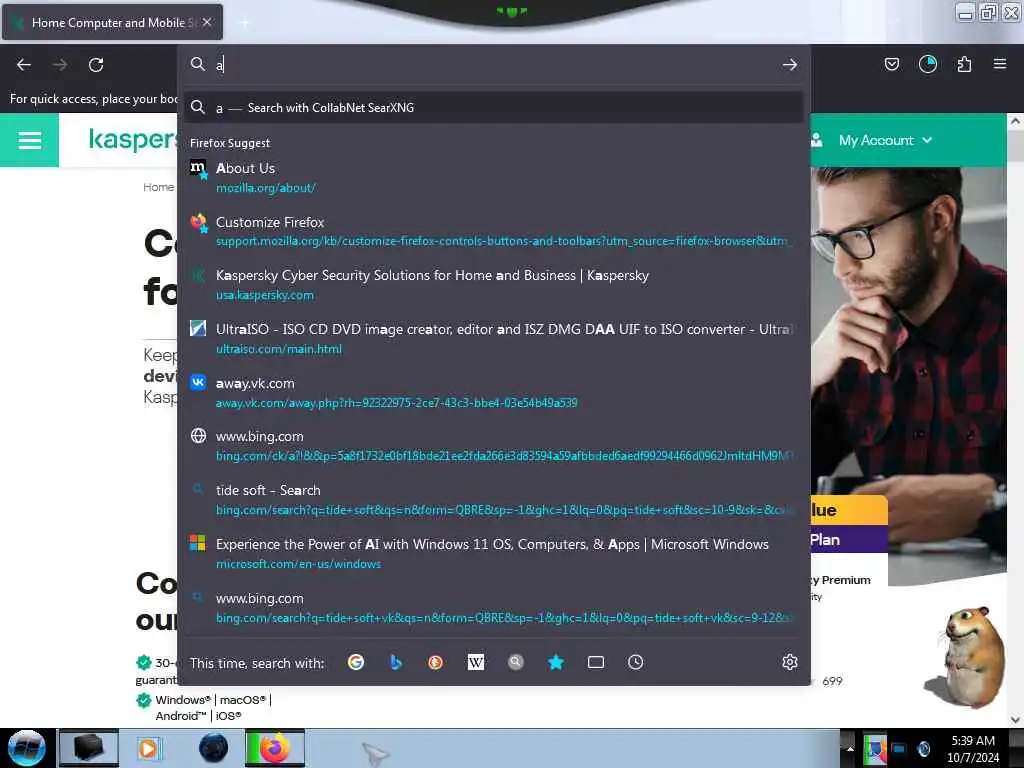Open the UltraISO main.html suggestion
The width and height of the screenshot is (1024, 768).
tap(494, 338)
